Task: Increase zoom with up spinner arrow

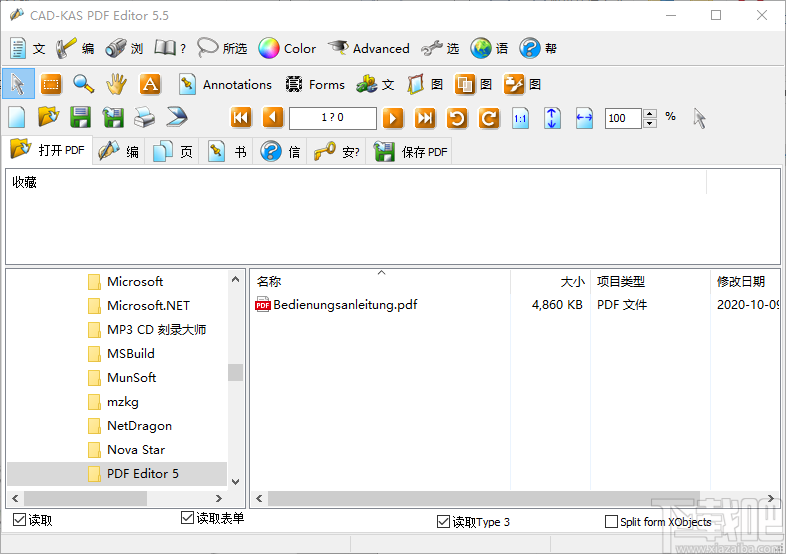Action: (x=650, y=113)
